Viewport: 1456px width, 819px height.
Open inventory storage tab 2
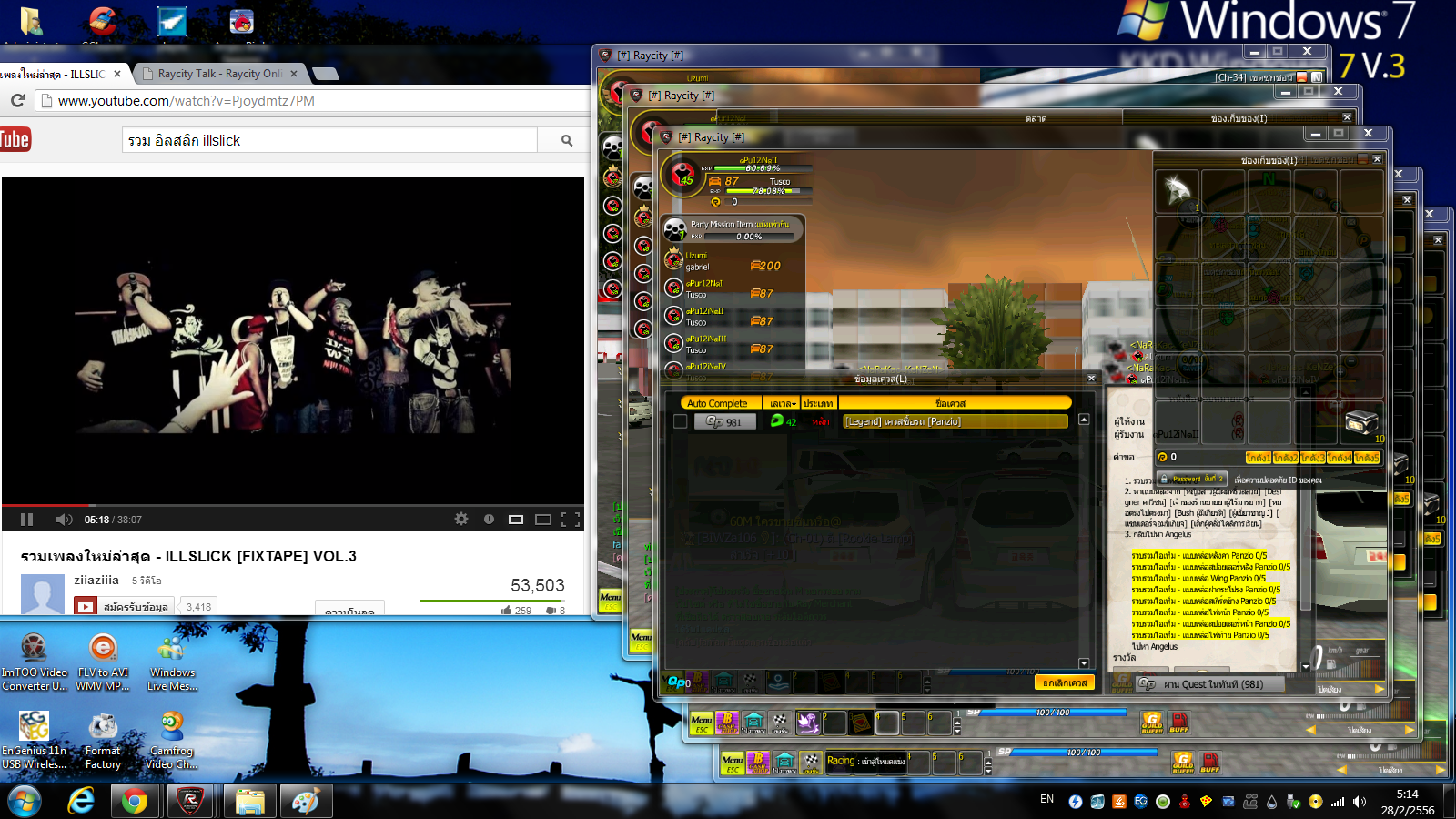[x=1285, y=458]
